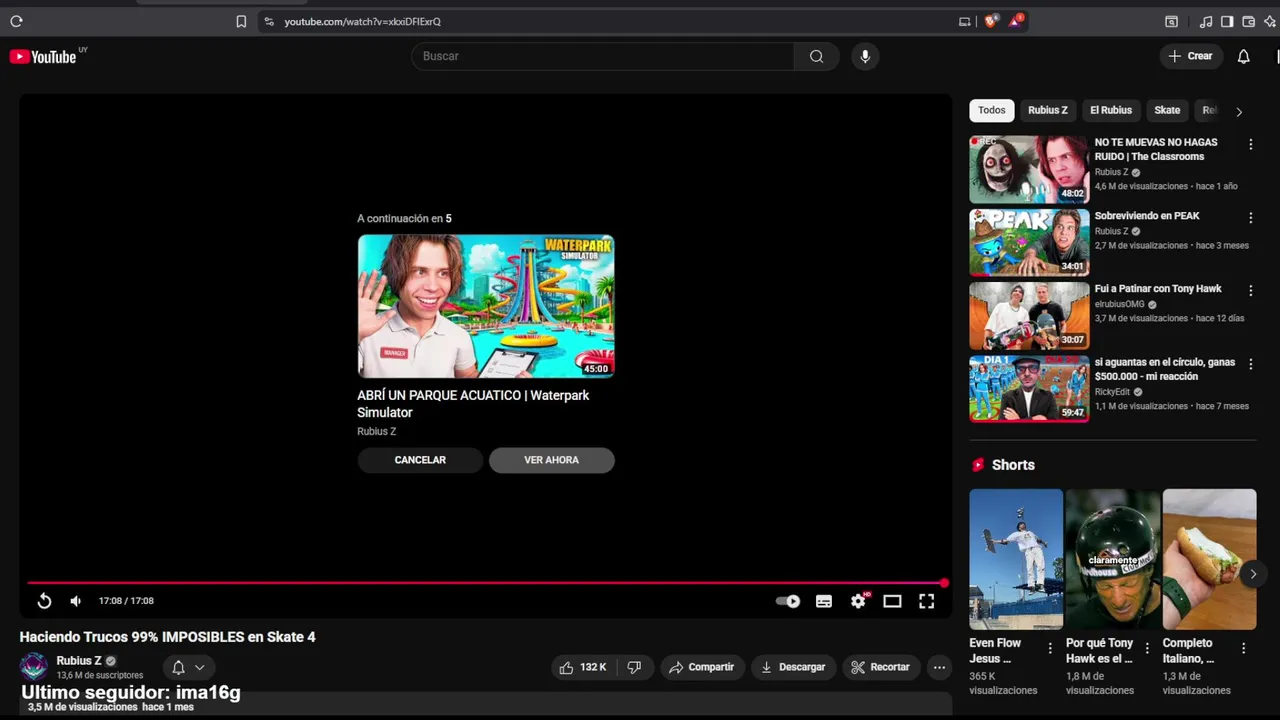Image resolution: width=1280 pixels, height=720 pixels.
Task: Click the elrubiusOMG channel name in sidebar
Action: tap(1119, 305)
